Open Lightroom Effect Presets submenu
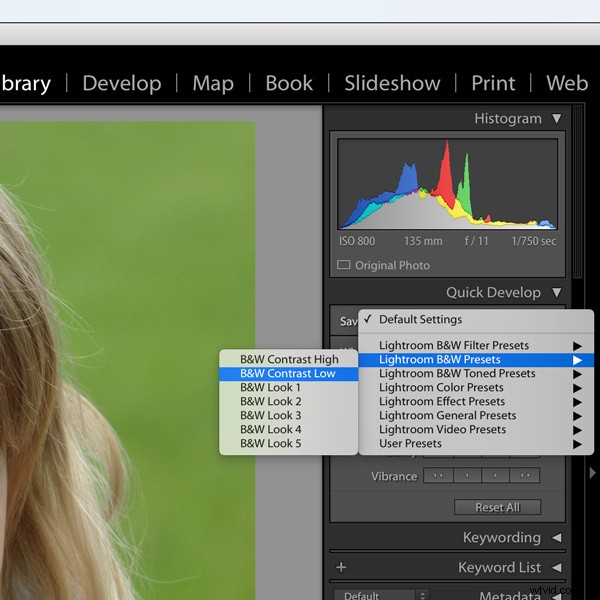This screenshot has width=600, height=600. point(476,401)
